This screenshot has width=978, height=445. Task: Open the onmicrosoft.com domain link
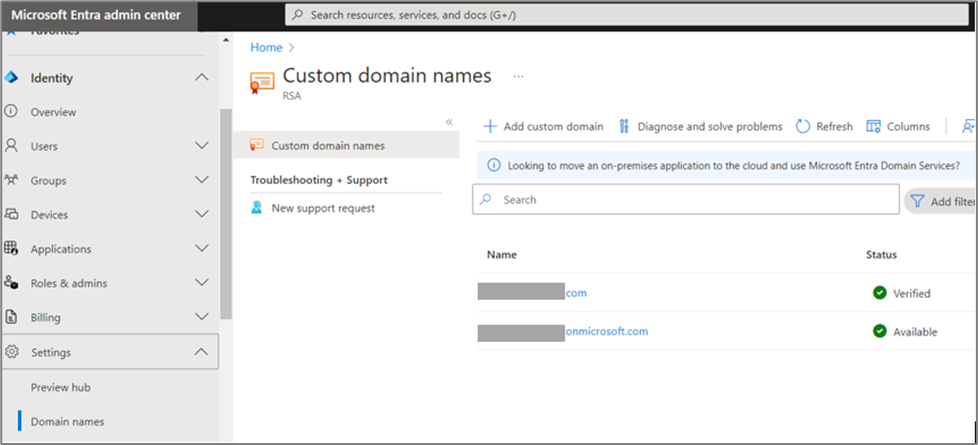coord(607,331)
